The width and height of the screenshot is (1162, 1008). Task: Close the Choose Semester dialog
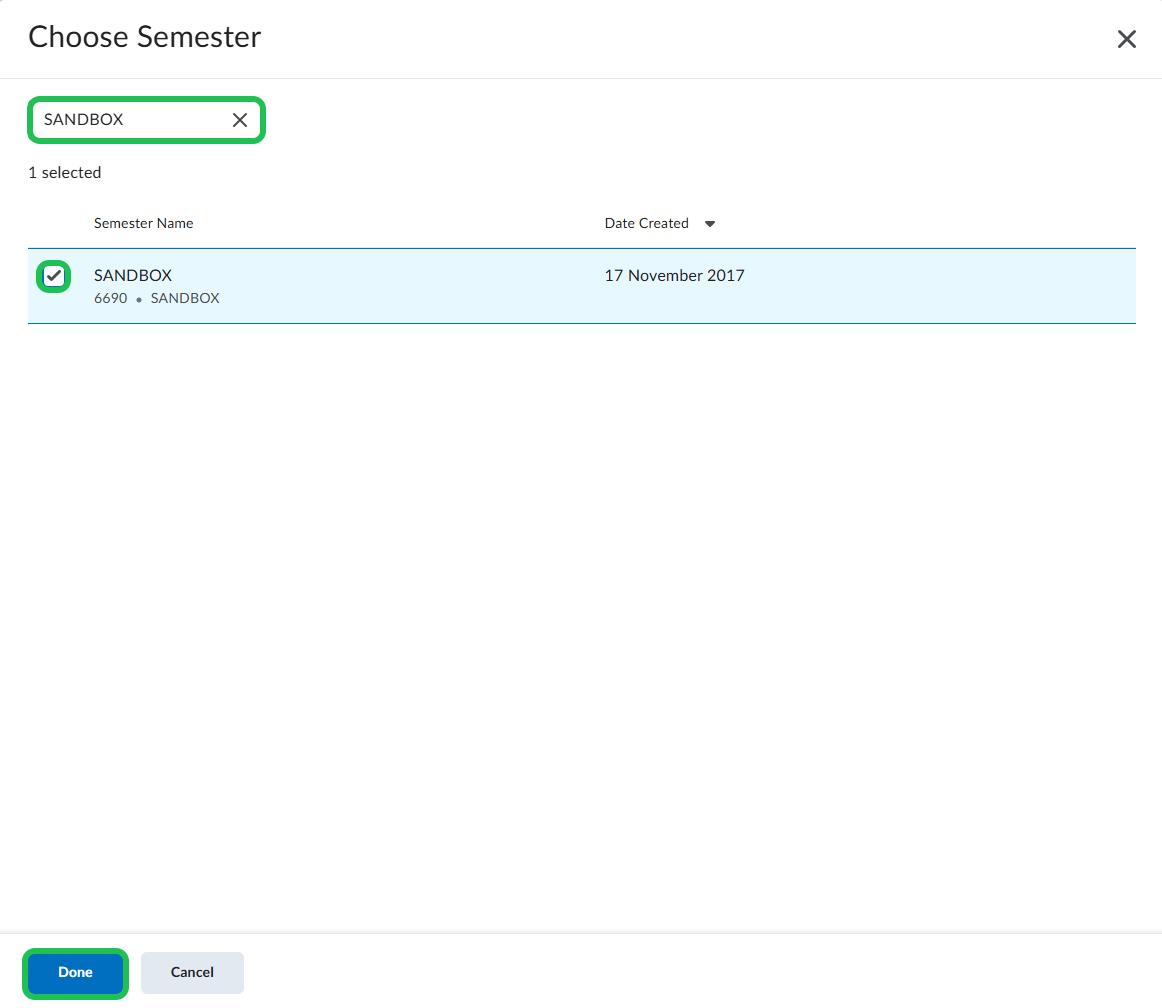(x=1126, y=39)
